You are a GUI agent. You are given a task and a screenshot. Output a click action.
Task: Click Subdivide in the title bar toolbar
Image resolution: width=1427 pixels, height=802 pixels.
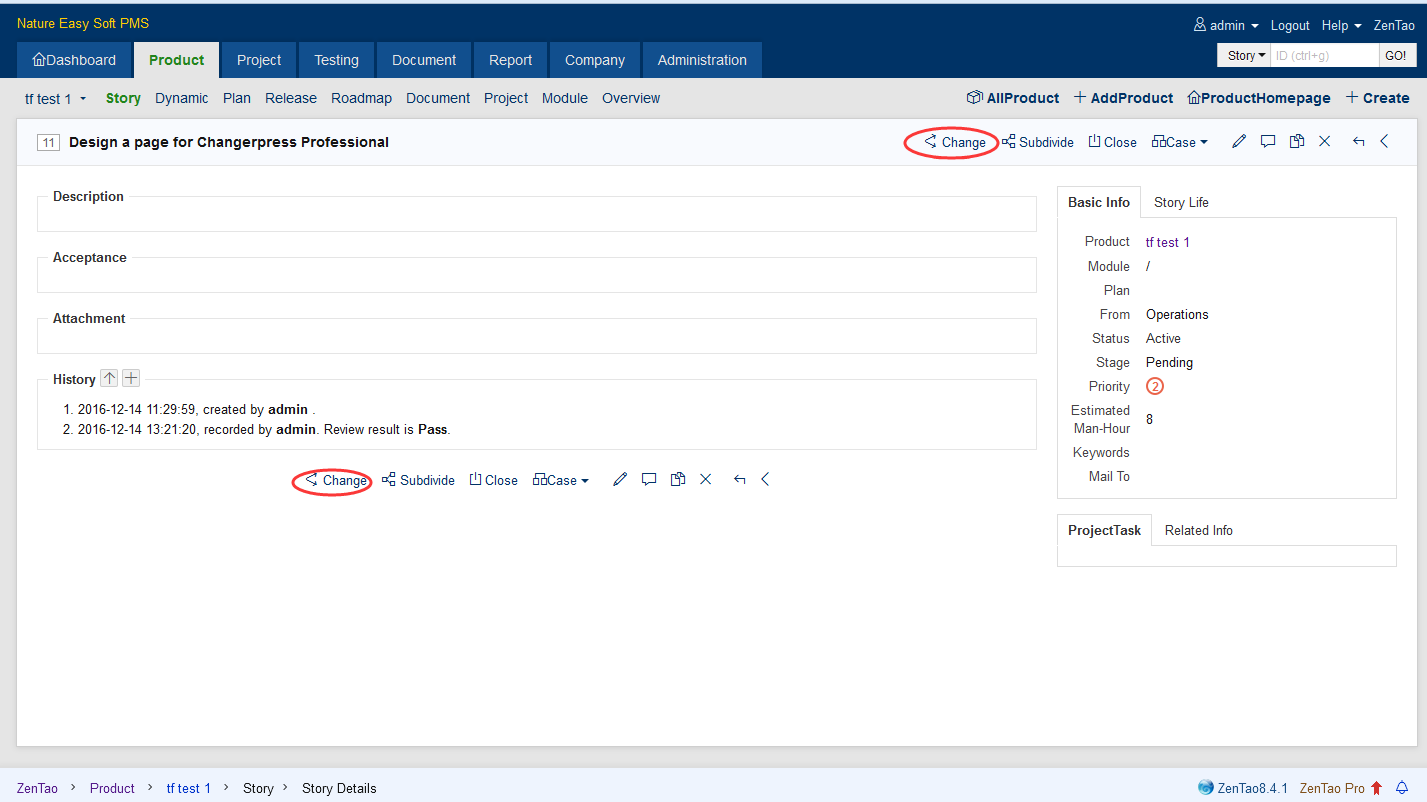coord(1037,142)
